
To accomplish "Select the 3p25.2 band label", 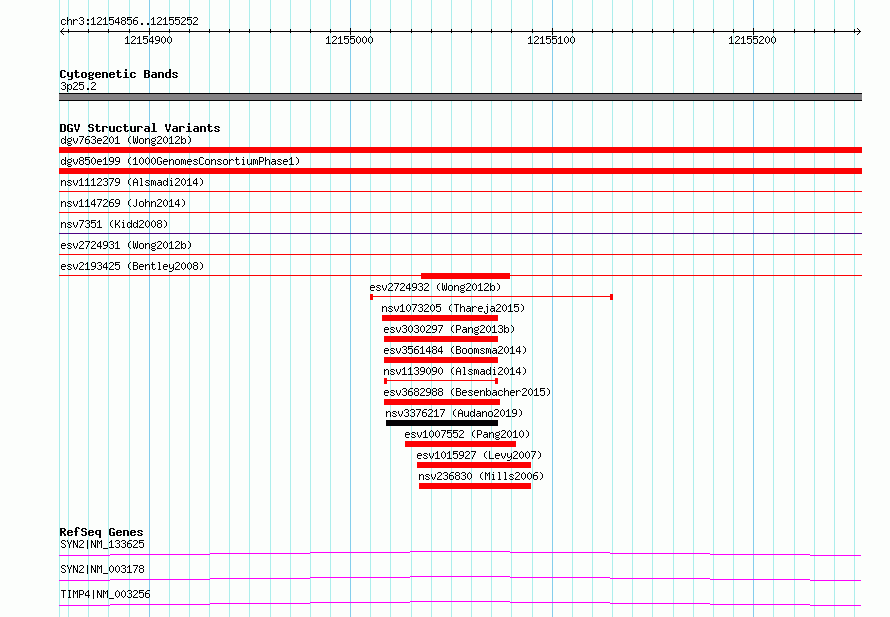I will 78,86.
